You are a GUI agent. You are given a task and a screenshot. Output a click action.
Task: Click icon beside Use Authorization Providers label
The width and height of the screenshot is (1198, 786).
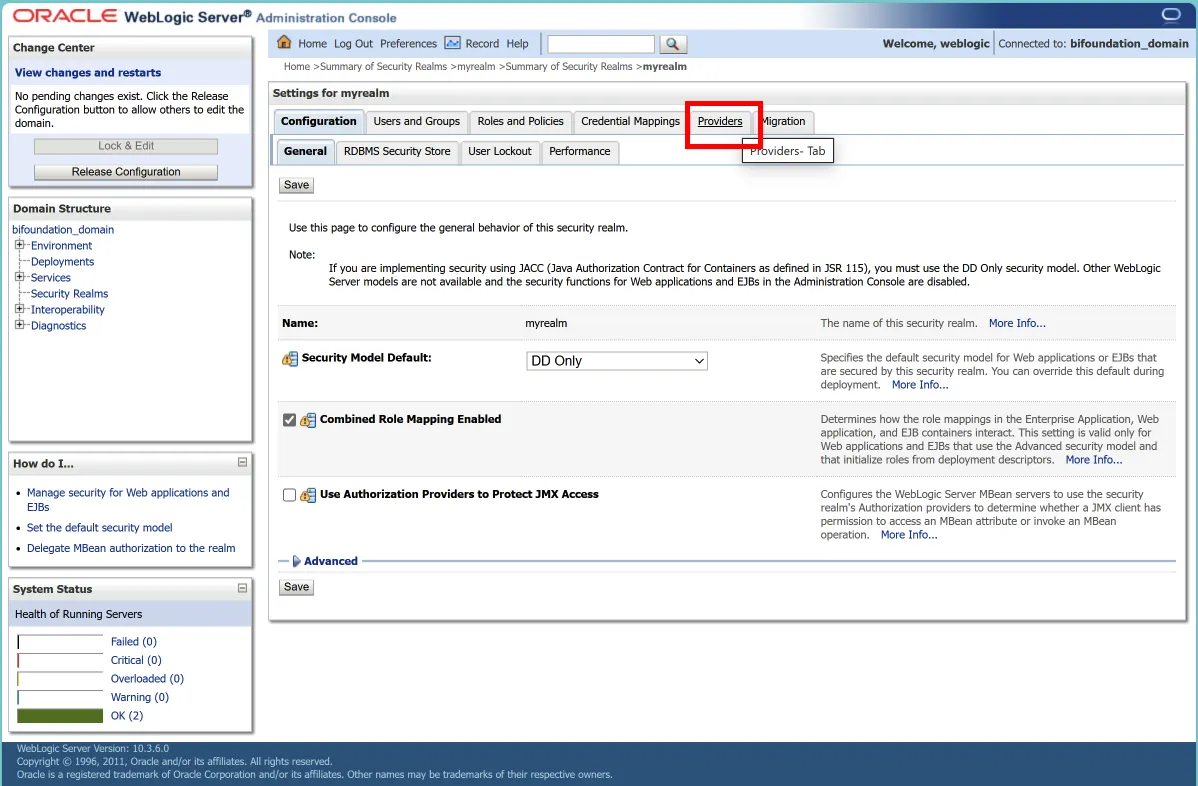click(308, 495)
